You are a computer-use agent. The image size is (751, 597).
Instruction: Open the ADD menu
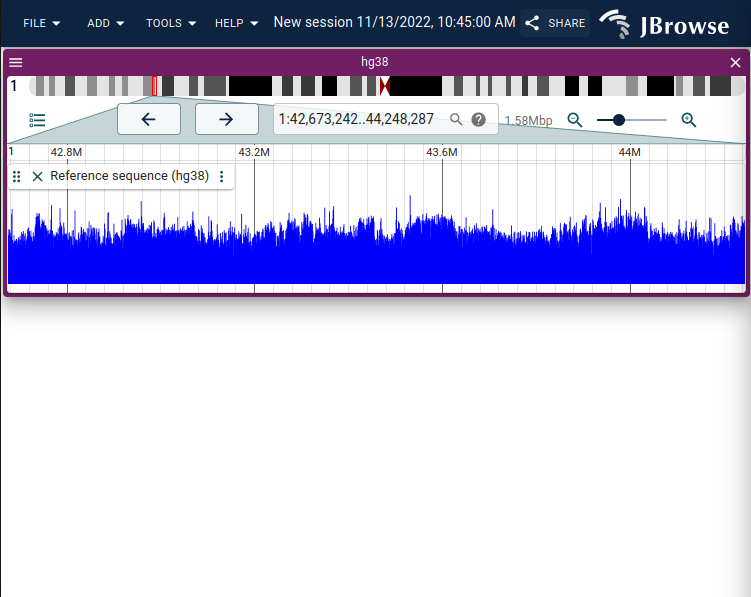click(x=105, y=23)
